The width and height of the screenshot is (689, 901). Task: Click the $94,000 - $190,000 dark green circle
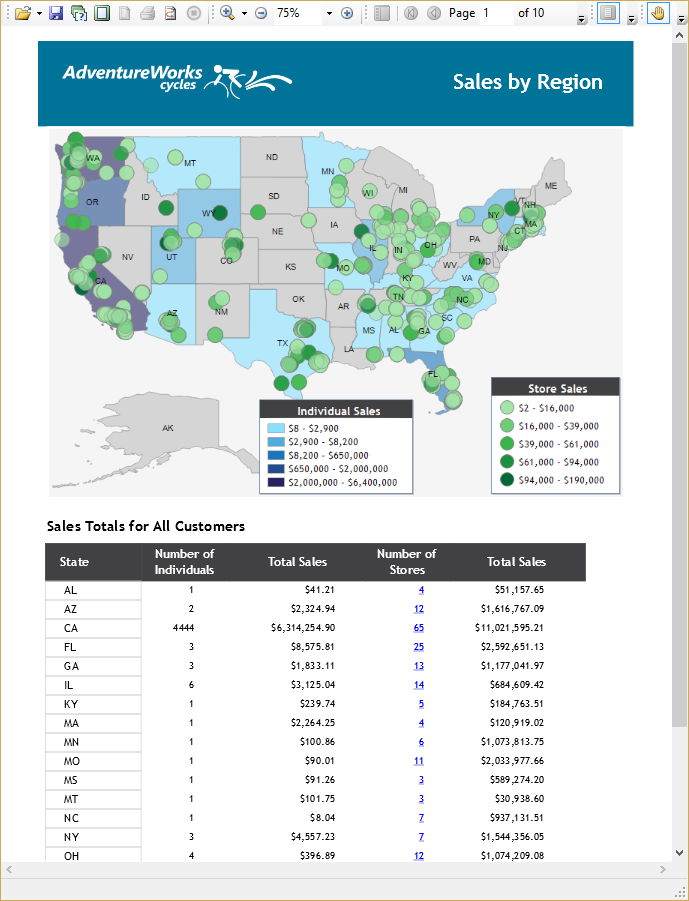coord(507,480)
